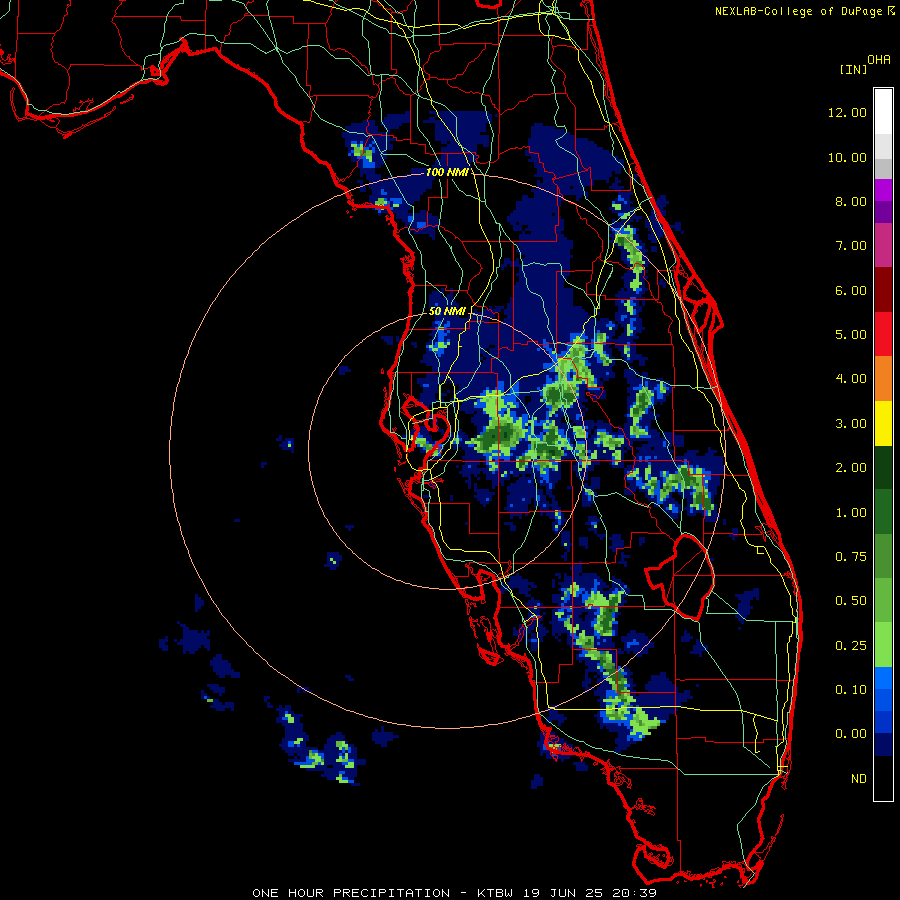Click the 12.00 legend value
Screen dimensions: 900x900
pyautogui.click(x=847, y=112)
